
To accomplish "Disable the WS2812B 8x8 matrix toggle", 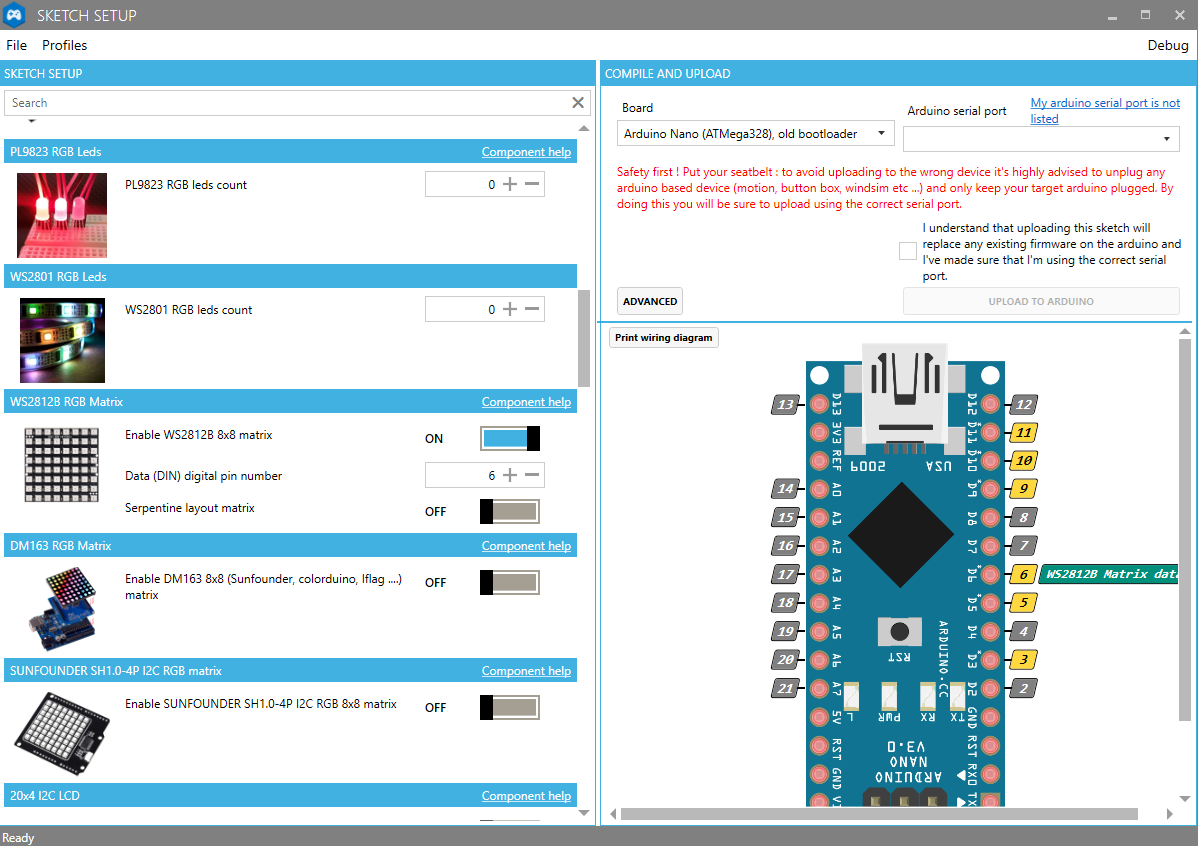I will pos(510,439).
